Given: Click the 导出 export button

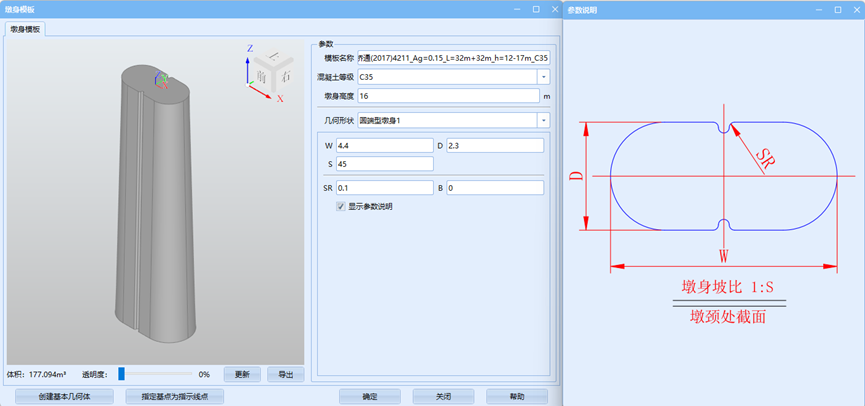Looking at the screenshot, I should coord(285,374).
